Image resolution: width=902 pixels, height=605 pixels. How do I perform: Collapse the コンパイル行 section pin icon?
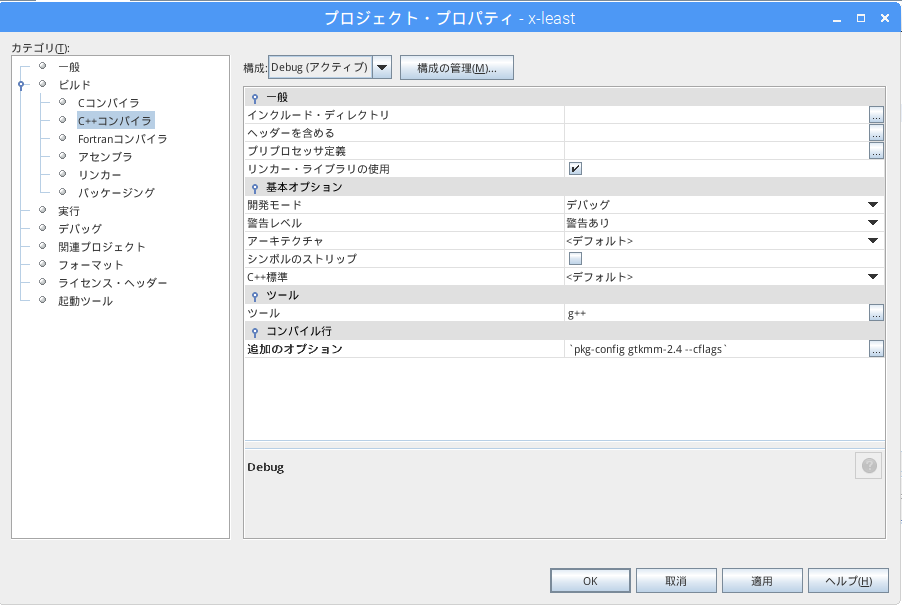point(255,332)
